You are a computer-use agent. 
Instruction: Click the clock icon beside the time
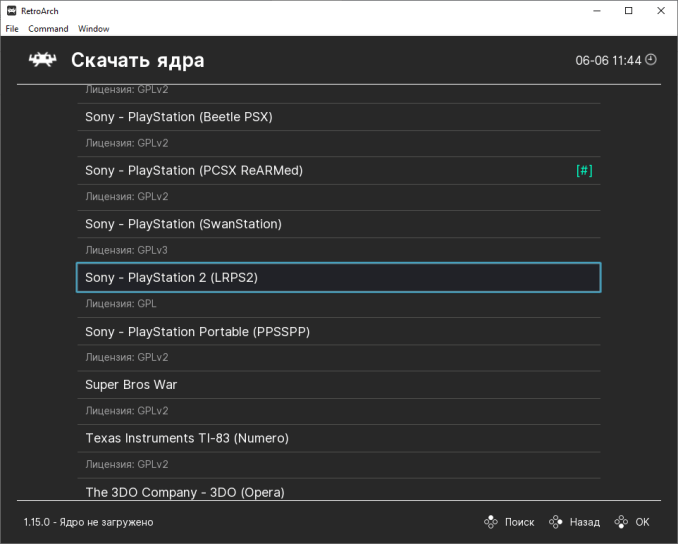coord(651,60)
